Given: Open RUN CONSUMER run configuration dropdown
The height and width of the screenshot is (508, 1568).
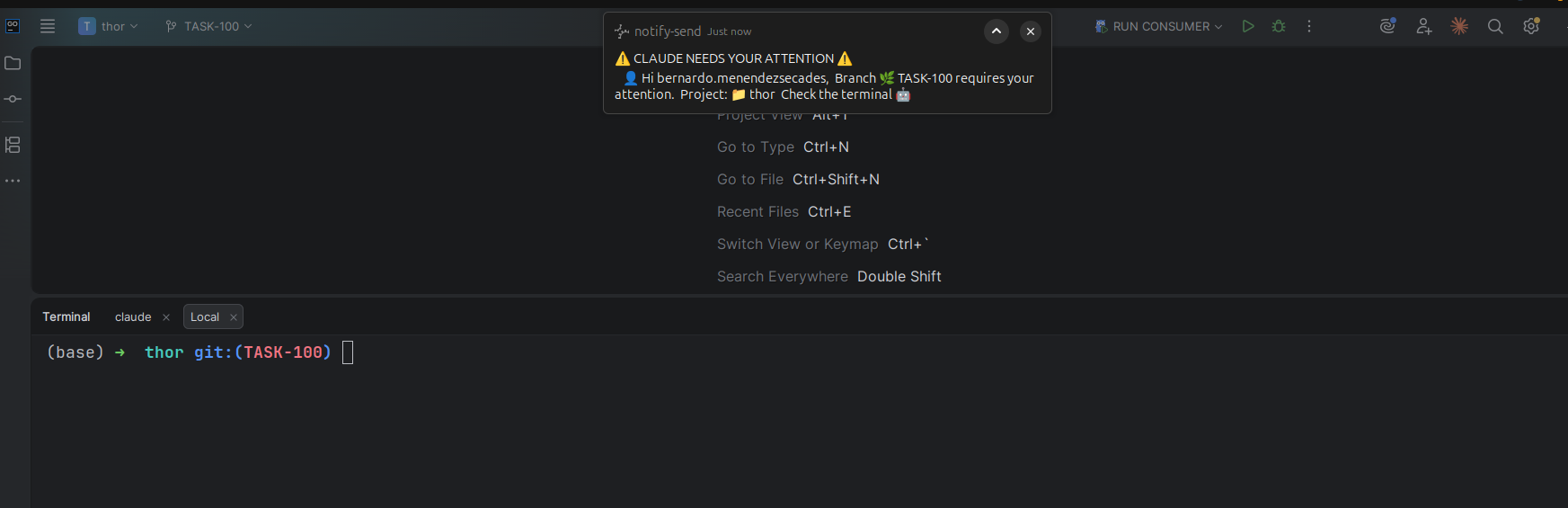Looking at the screenshot, I should pos(1158,26).
